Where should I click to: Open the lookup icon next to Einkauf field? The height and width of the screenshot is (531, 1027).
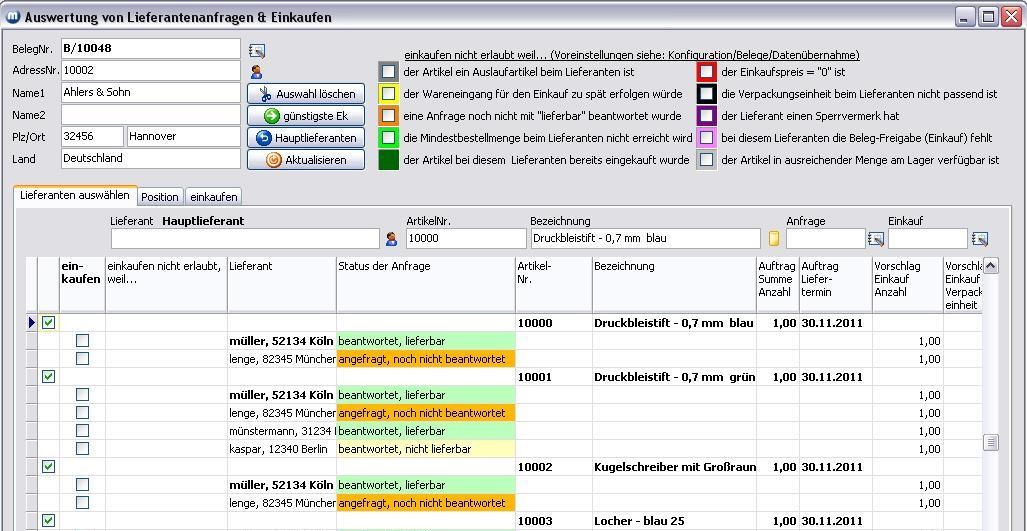coord(979,239)
